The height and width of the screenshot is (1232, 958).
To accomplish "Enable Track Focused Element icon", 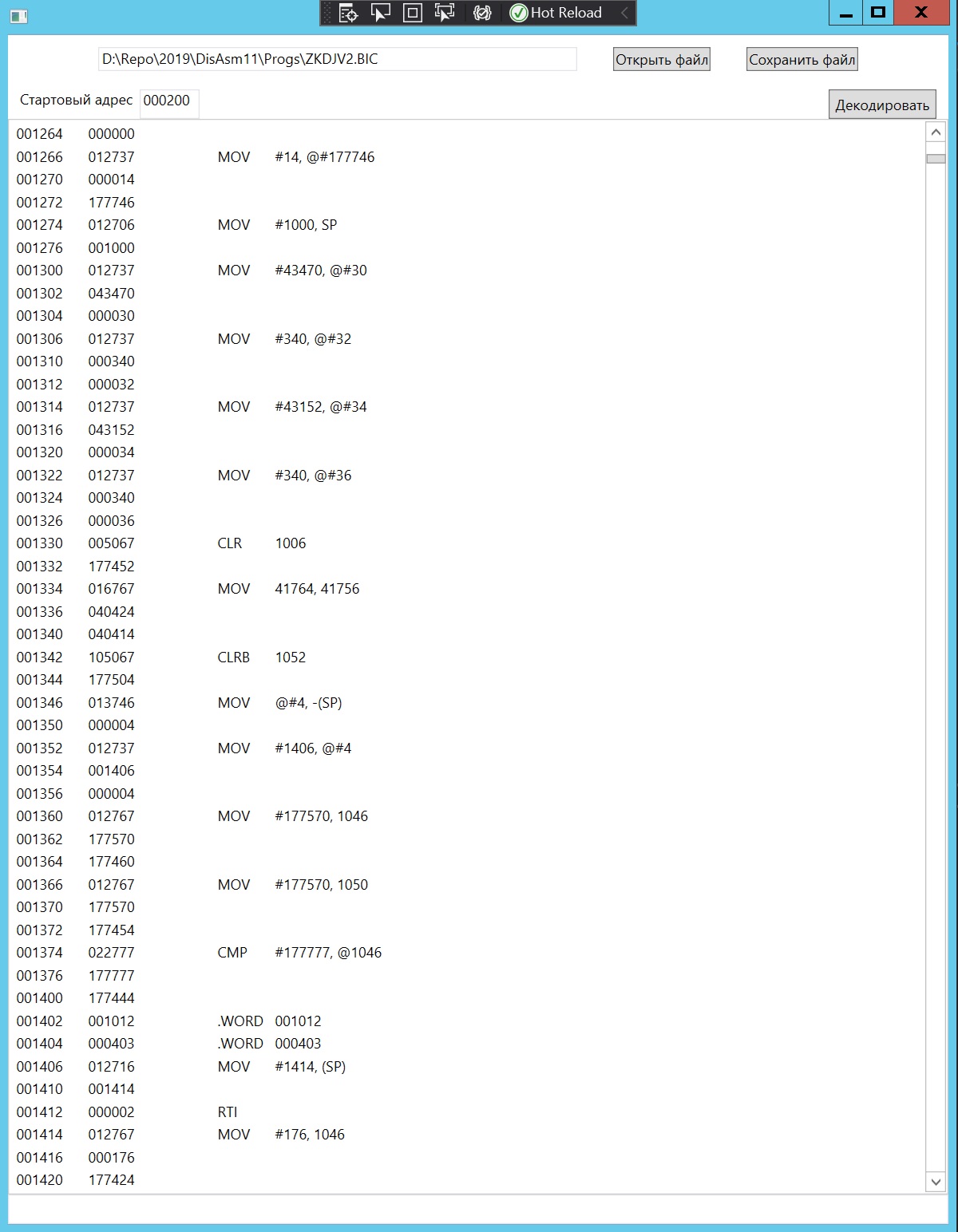I will (x=445, y=13).
